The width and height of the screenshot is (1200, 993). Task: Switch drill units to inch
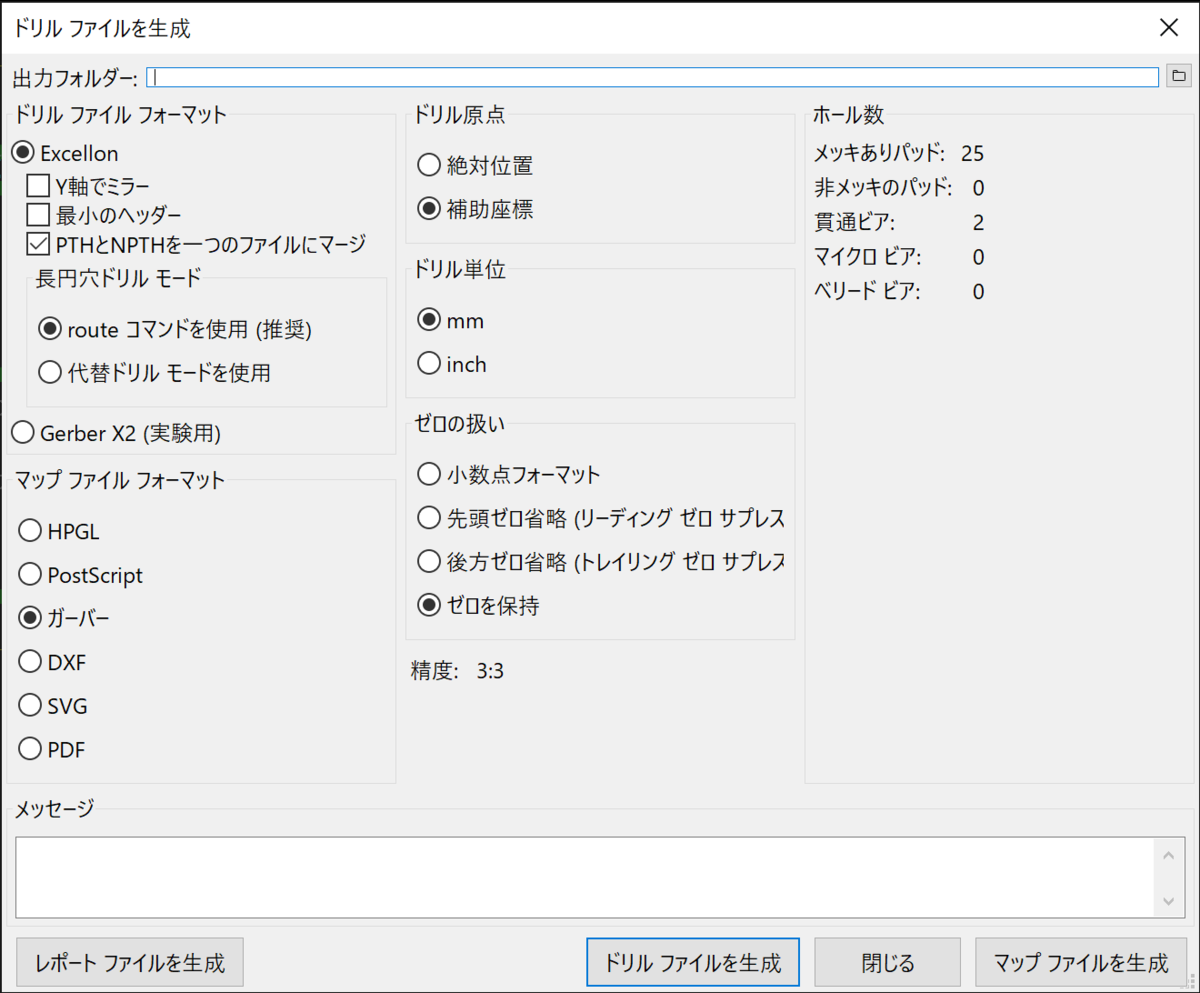pos(429,364)
